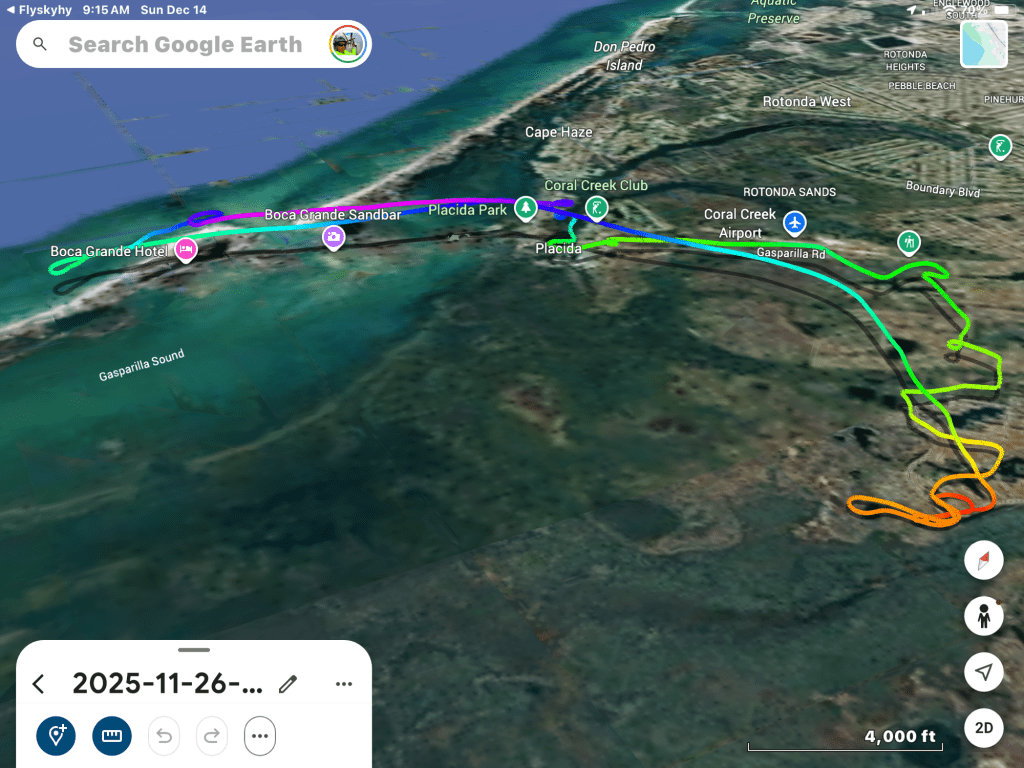Toggle the 2D view button
This screenshot has width=1024, height=768.
984,728
